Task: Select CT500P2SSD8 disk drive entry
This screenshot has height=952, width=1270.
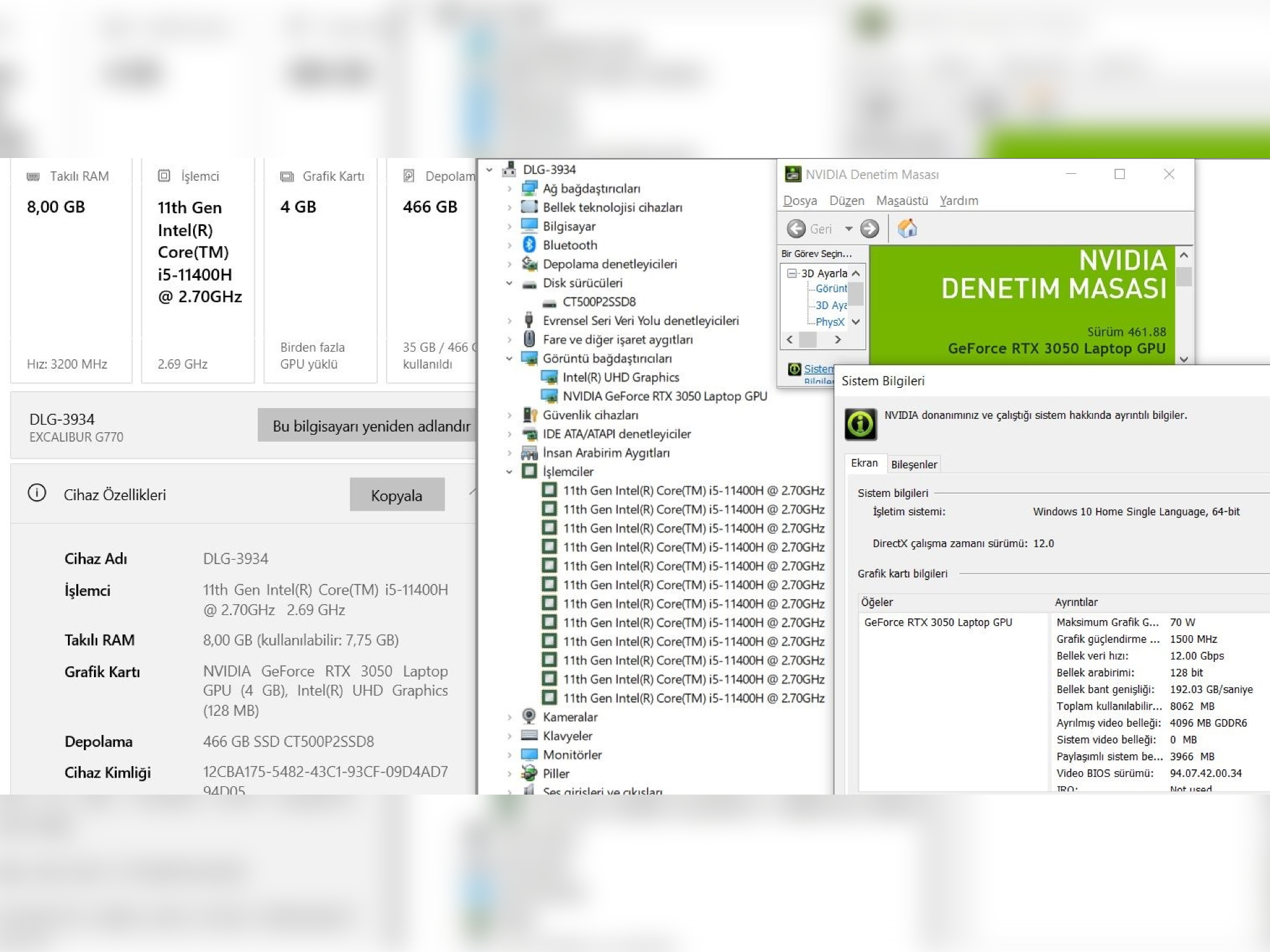Action: tap(599, 301)
